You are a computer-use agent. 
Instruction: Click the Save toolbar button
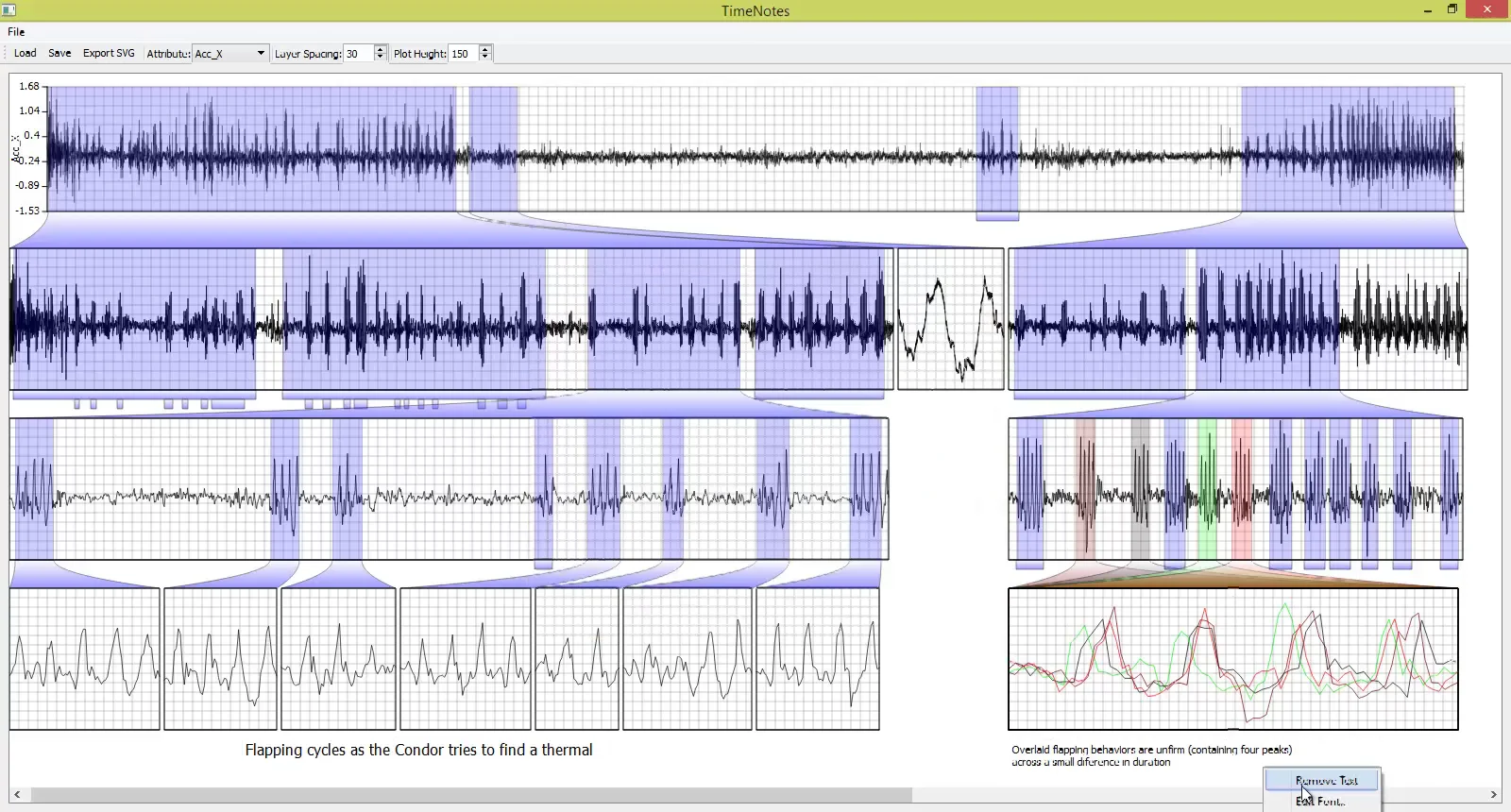tap(59, 53)
